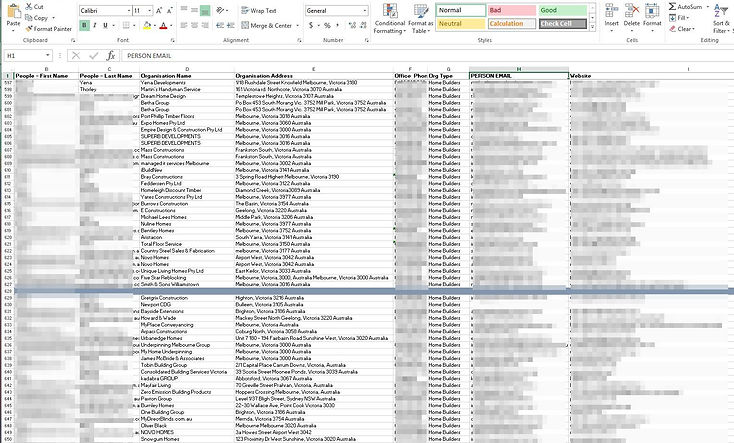Apply the Bad cell style

tap(512, 10)
